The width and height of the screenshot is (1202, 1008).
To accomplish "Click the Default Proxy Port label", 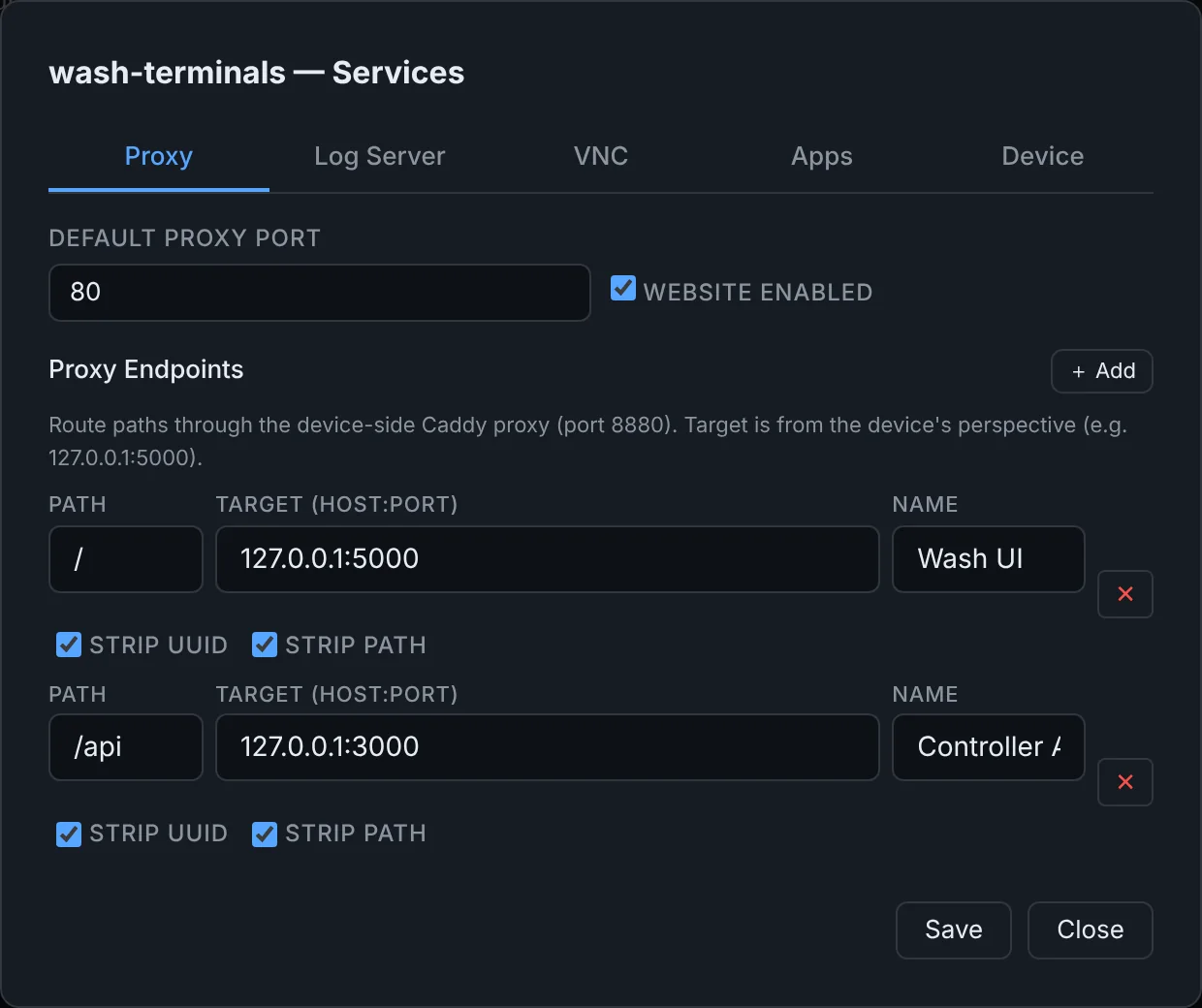I will coord(185,238).
